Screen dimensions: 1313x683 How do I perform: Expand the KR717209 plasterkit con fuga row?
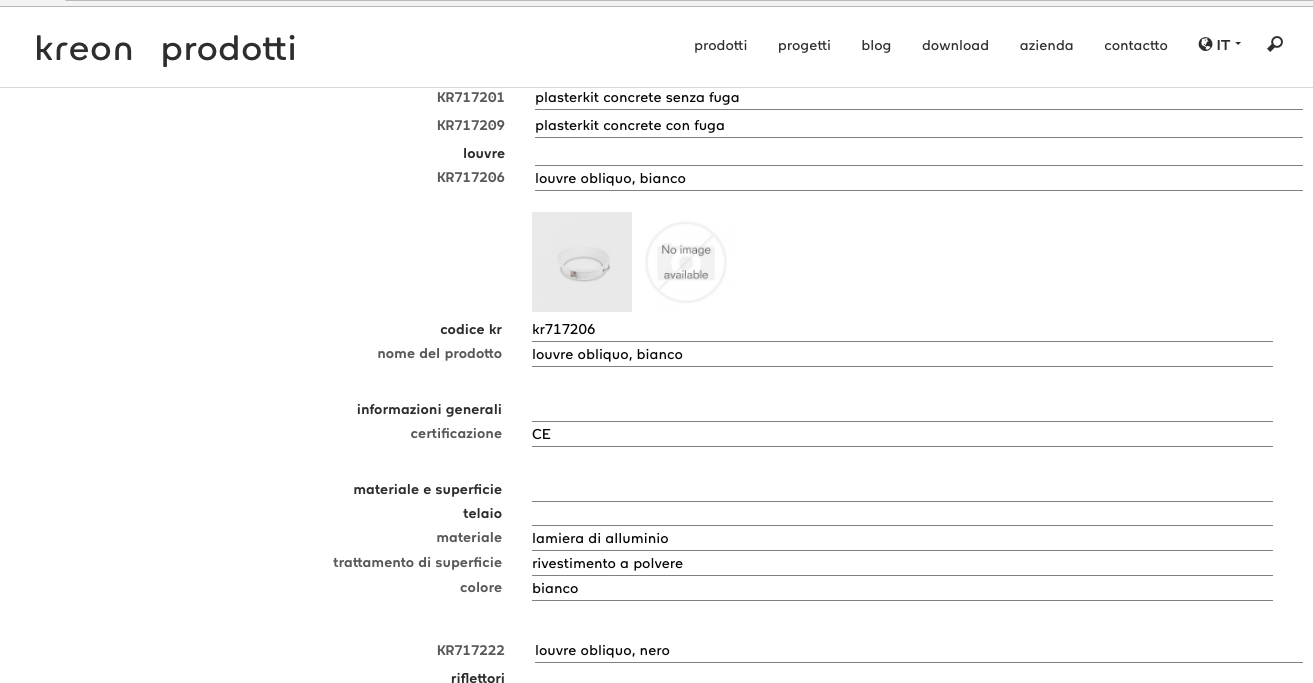coord(630,126)
